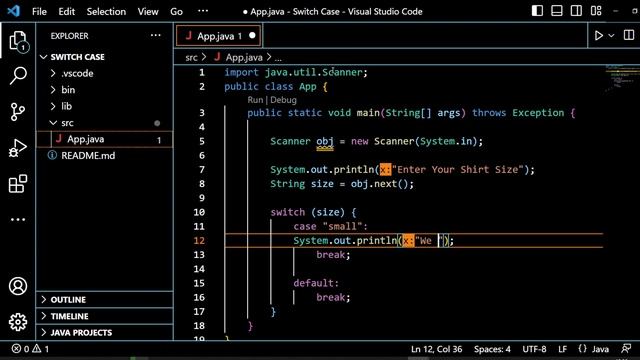Expand the TIMELINE panel
The width and height of the screenshot is (640, 360).
tap(69, 316)
